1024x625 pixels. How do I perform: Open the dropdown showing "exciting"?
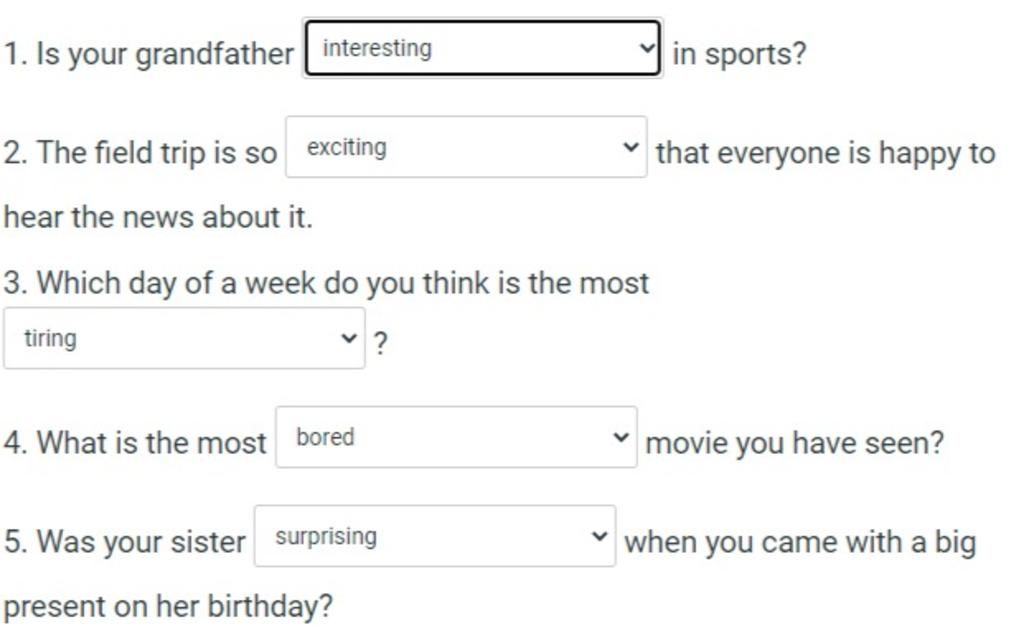click(465, 148)
